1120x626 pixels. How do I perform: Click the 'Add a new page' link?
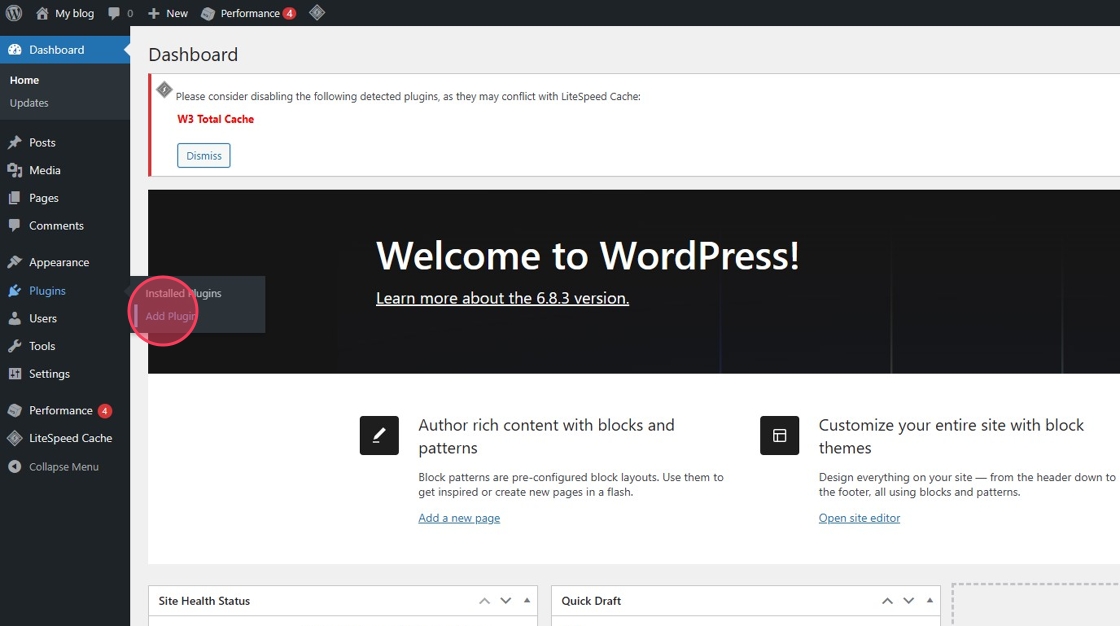[x=459, y=518]
